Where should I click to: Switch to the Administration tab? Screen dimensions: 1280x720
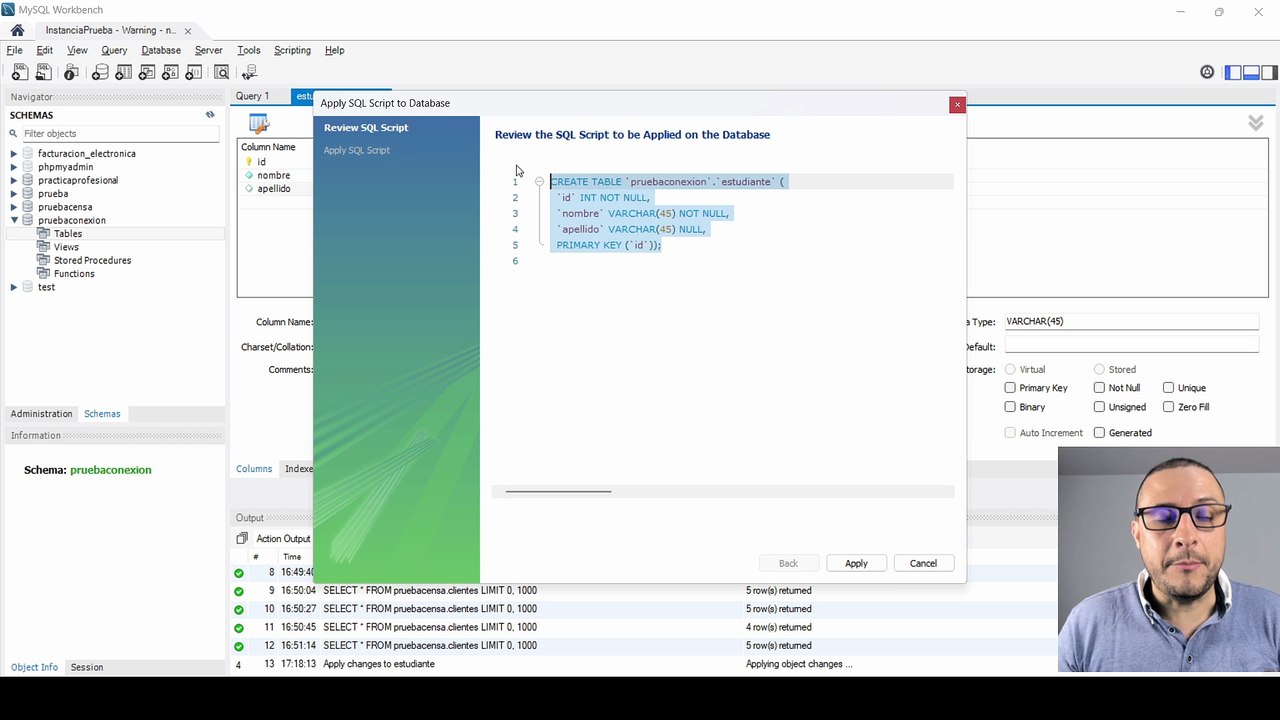(x=42, y=414)
